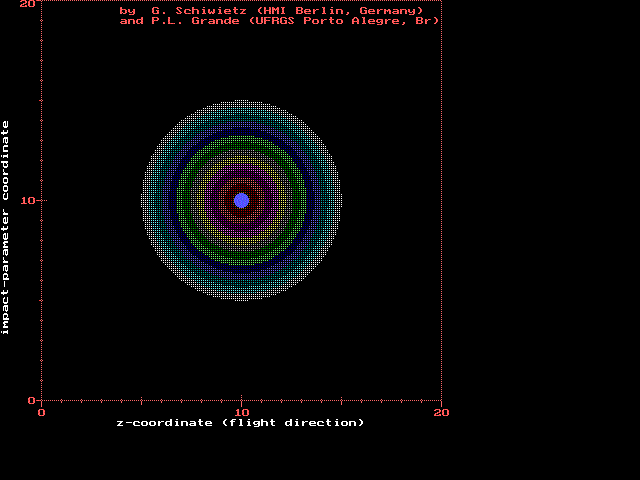Click the '20' label at the horizontal axis end
Screen dimensions: 640x480
point(441,413)
